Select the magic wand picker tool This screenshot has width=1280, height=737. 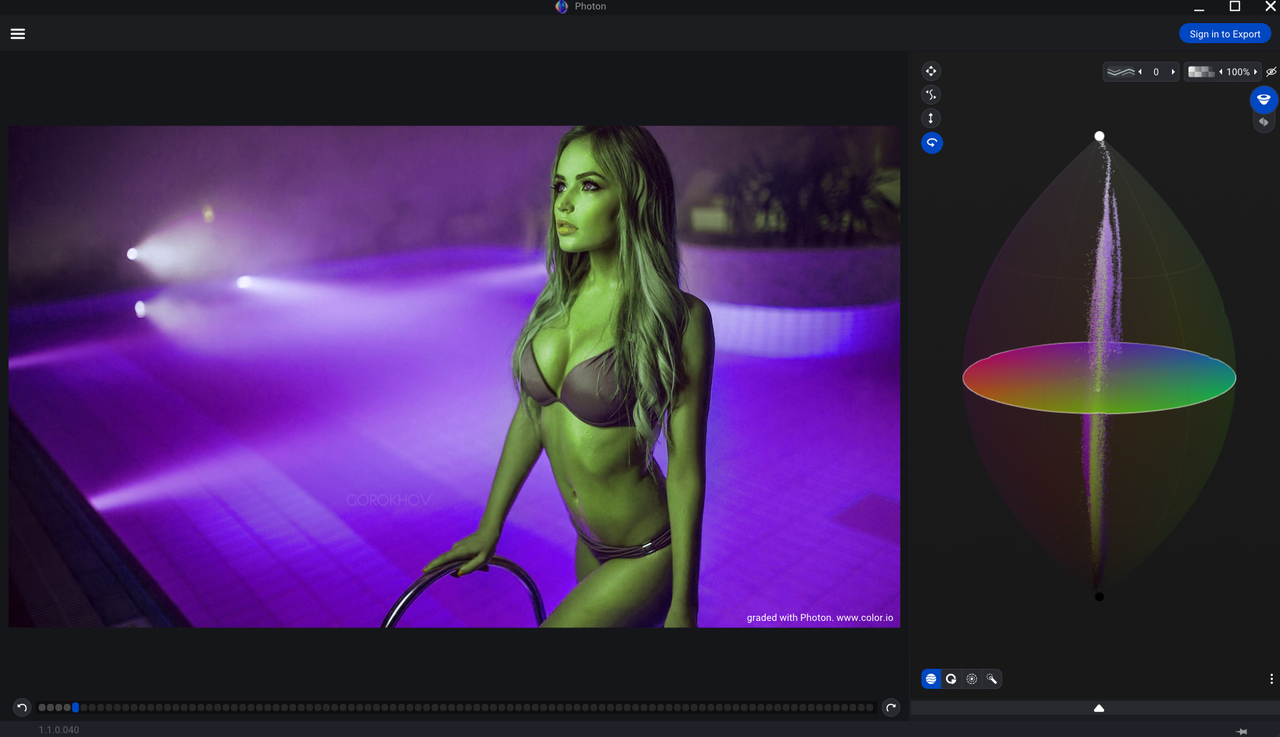click(992, 679)
